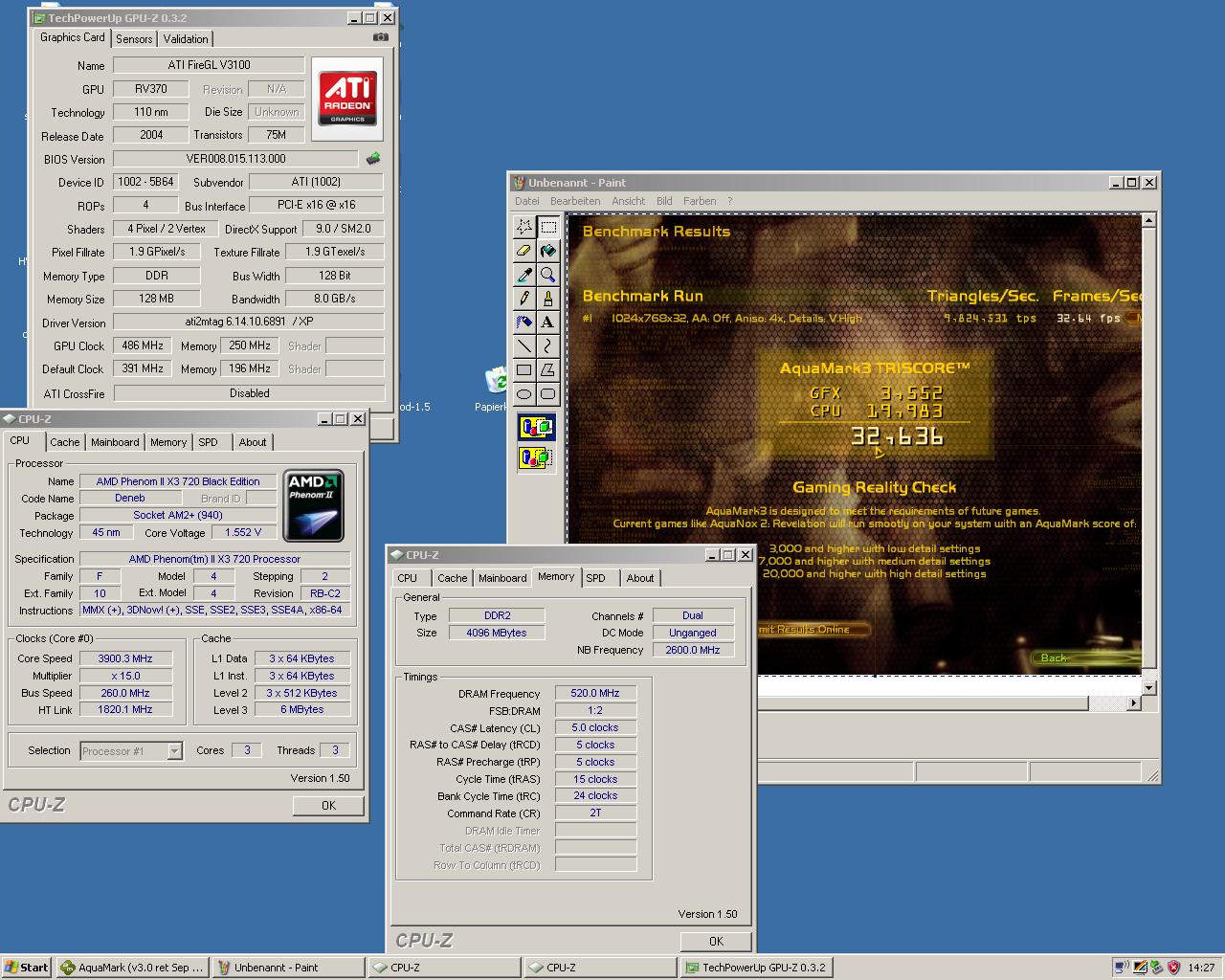This screenshot has width=1225, height=980.
Task: Click the GPU Clock value 486 MHz
Action: pyautogui.click(x=143, y=345)
